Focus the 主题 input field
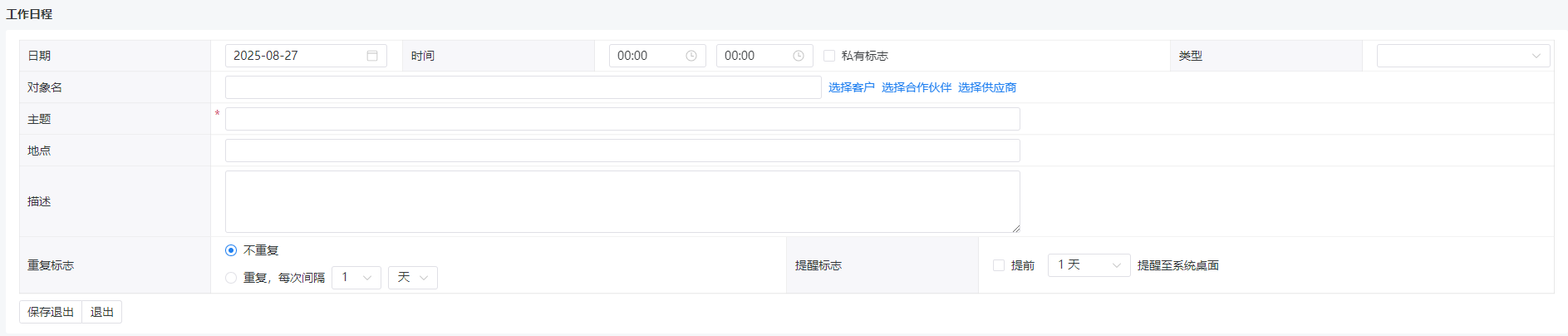1568x336 pixels. coord(622,119)
